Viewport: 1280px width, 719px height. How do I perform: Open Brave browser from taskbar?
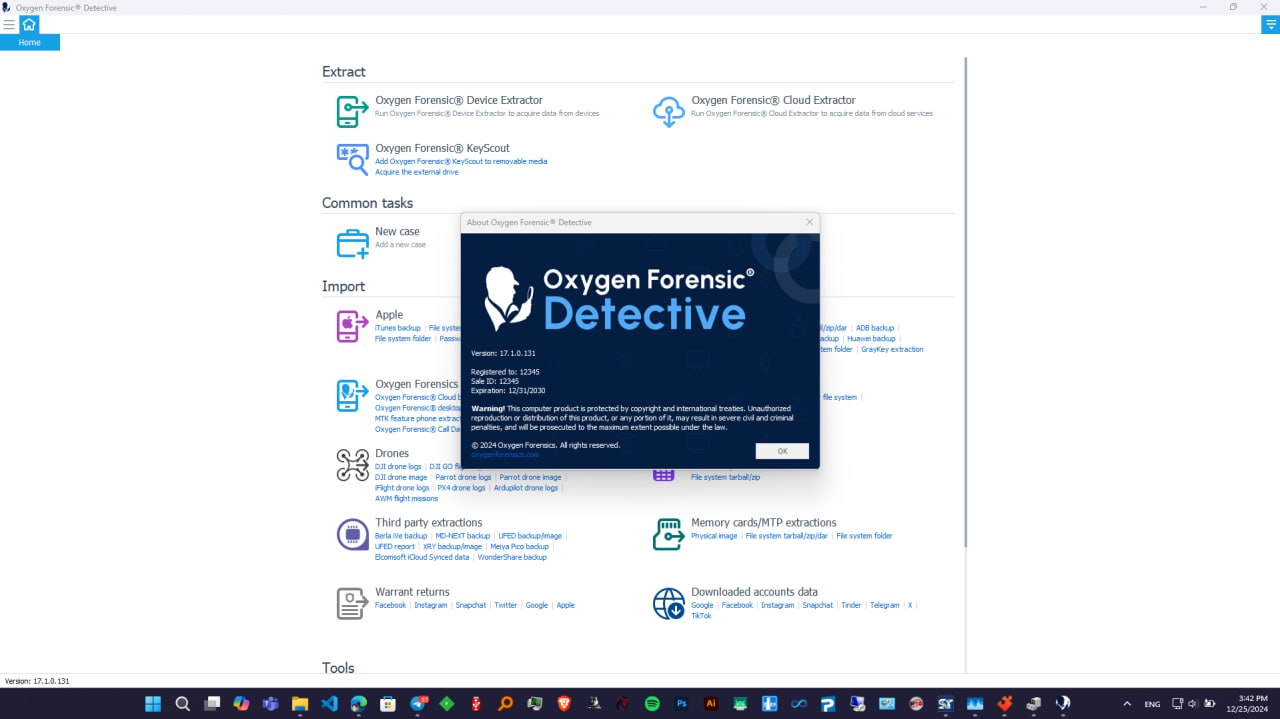pos(564,703)
